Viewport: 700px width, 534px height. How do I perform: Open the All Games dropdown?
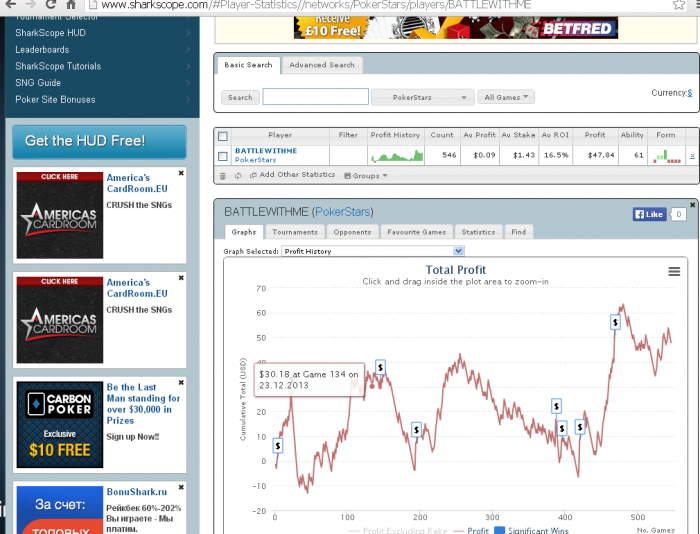506,97
